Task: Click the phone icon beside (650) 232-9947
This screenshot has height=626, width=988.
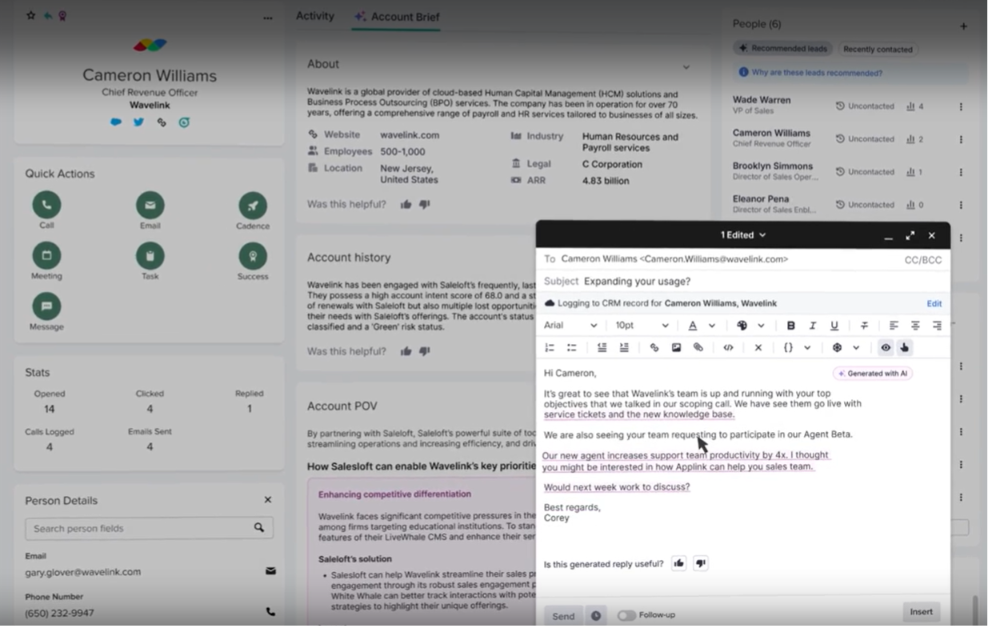Action: click(x=270, y=612)
